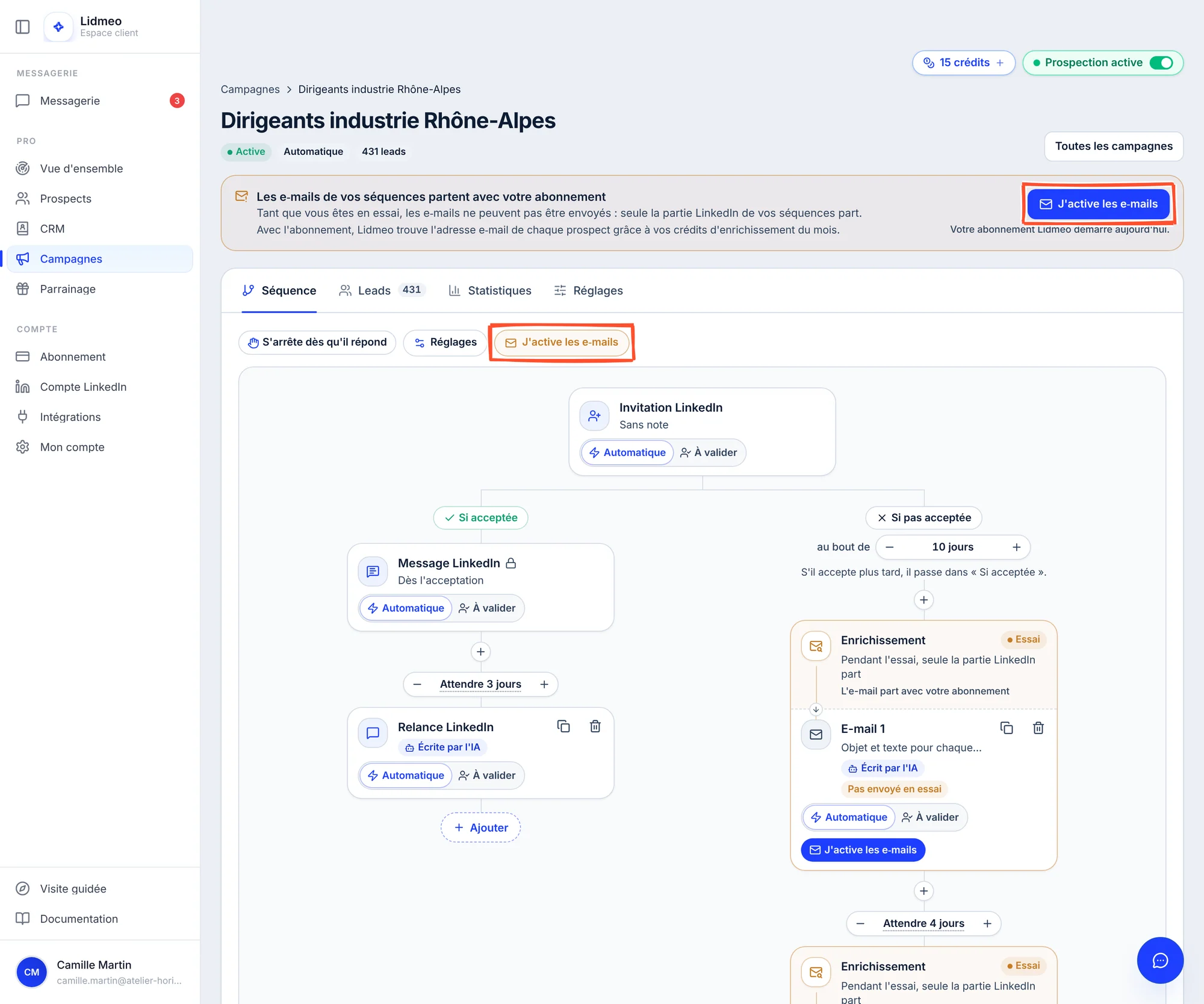
Task: Open Parrainage from the sidebar
Action: coord(100,289)
